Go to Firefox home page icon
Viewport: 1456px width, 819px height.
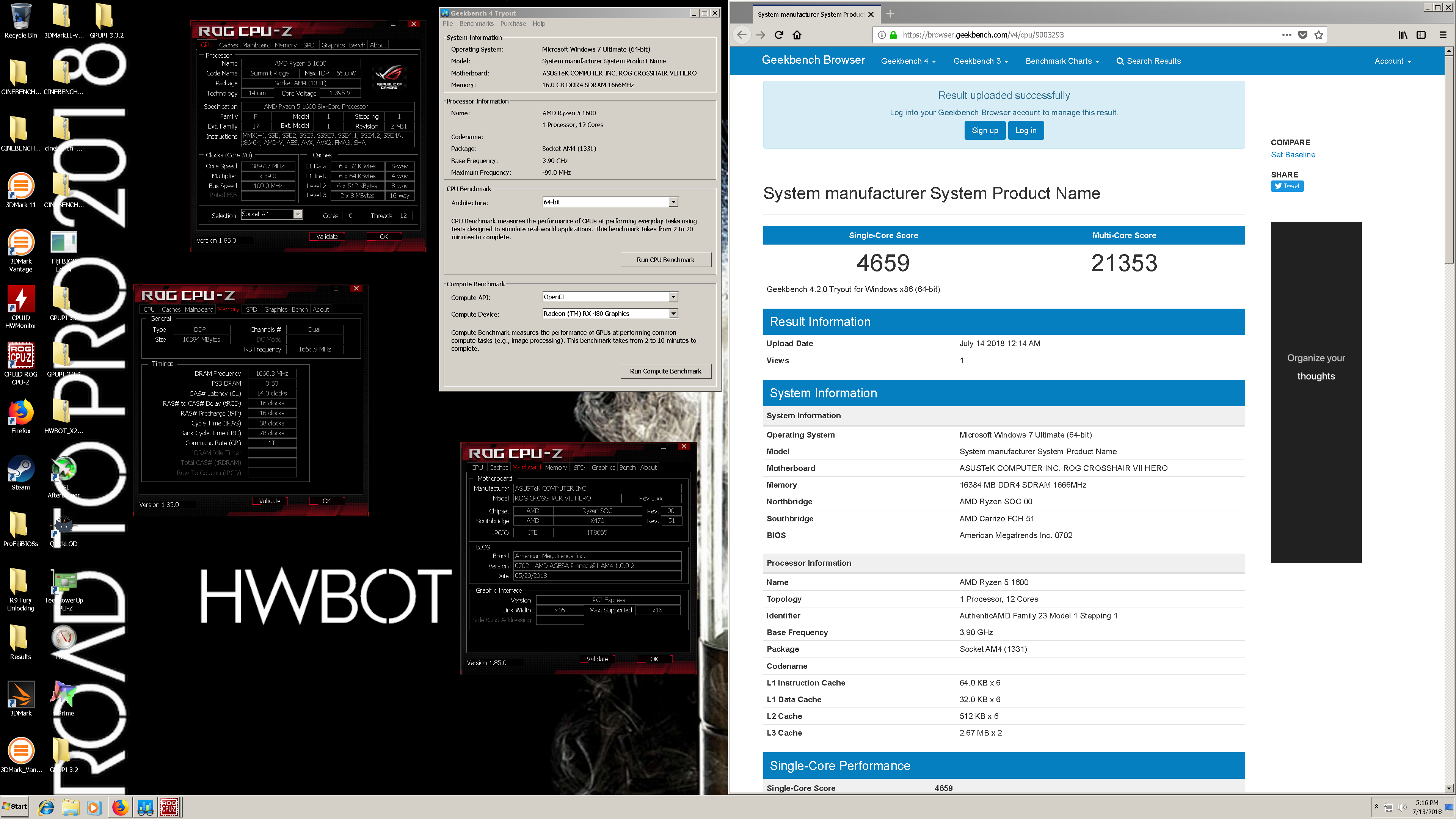point(797,35)
